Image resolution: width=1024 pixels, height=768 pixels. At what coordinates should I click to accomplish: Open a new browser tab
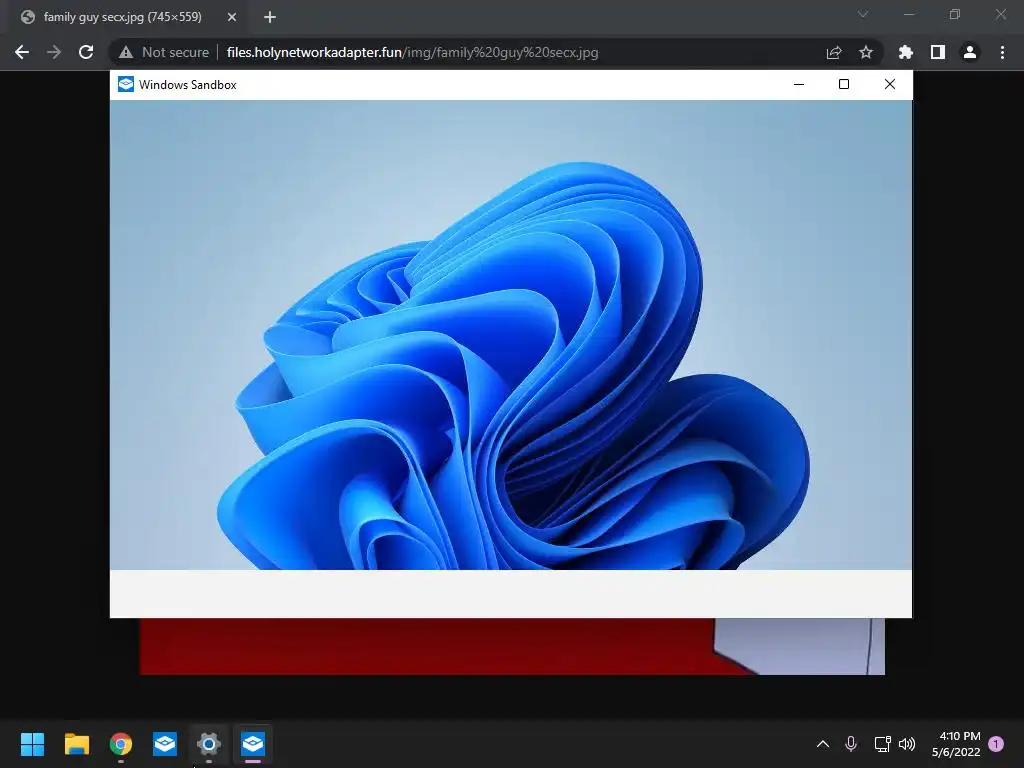coord(270,17)
